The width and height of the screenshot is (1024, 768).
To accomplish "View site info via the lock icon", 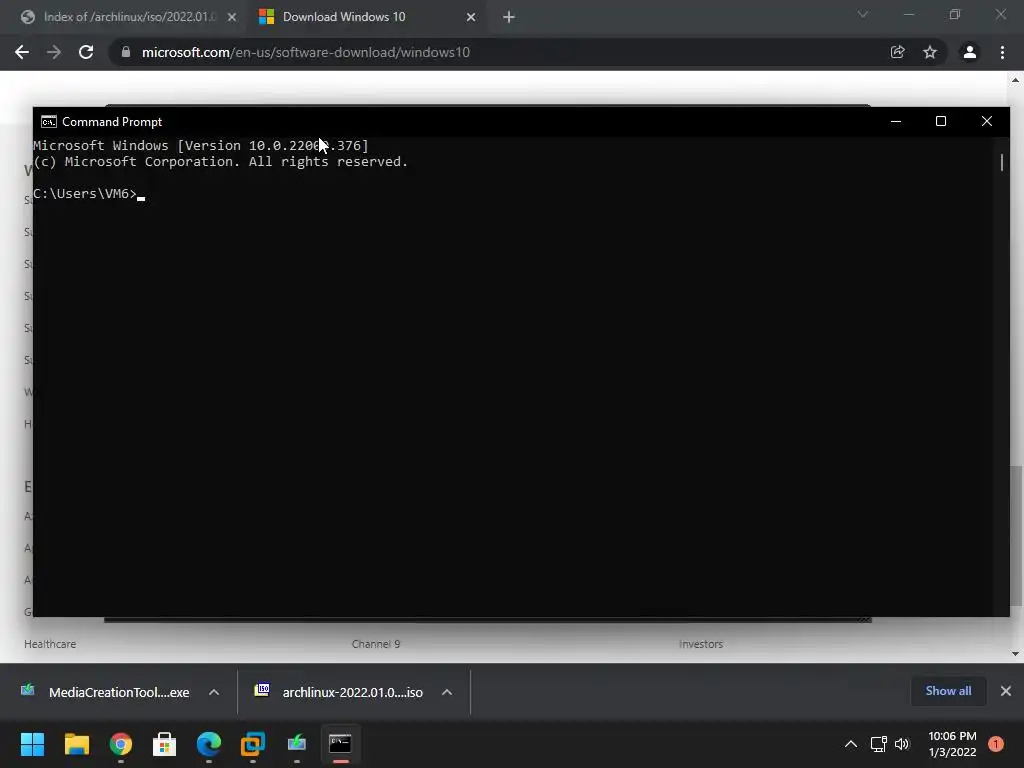I will point(126,52).
